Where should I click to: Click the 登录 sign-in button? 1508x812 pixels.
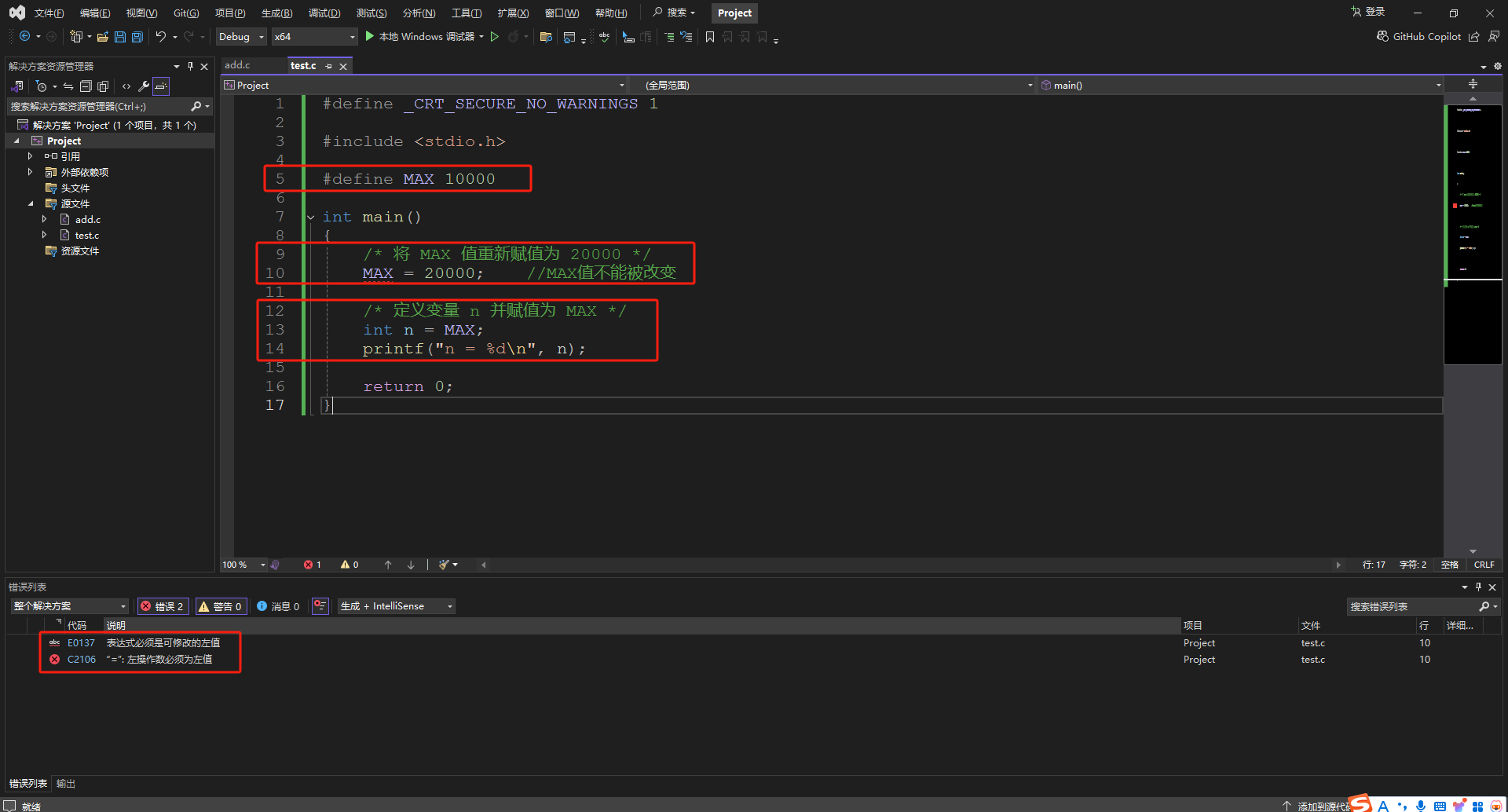pos(1368,12)
